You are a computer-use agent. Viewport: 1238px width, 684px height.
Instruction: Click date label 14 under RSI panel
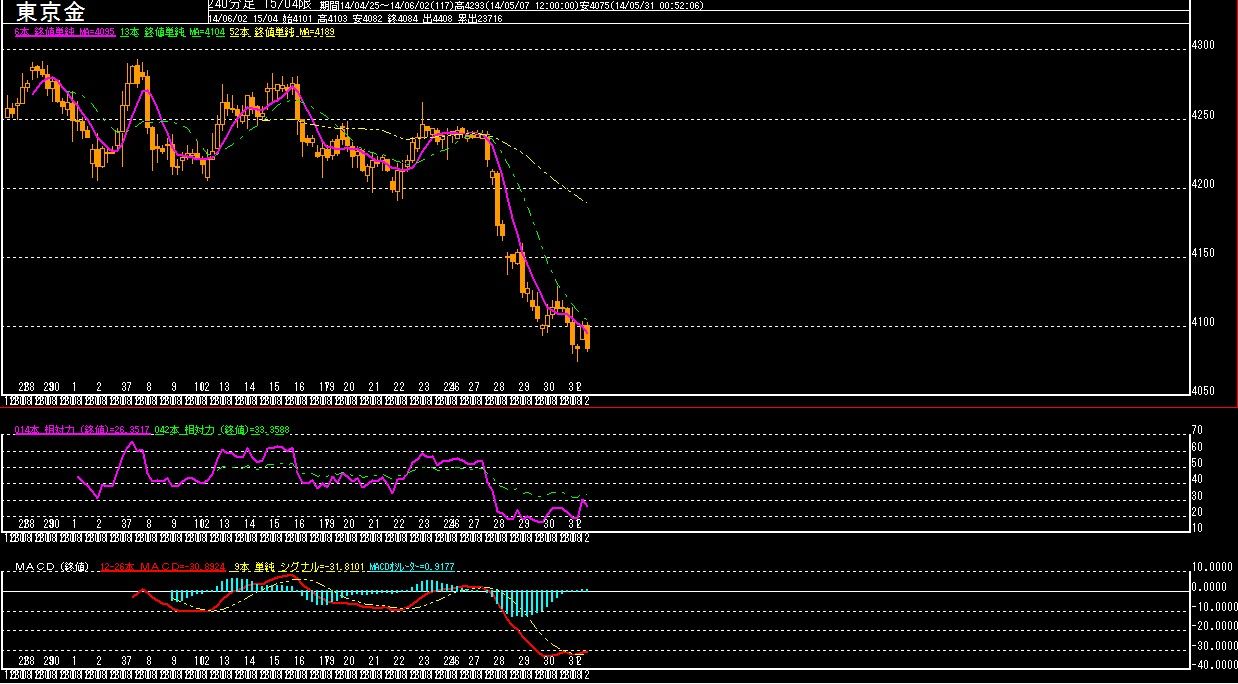point(249,523)
